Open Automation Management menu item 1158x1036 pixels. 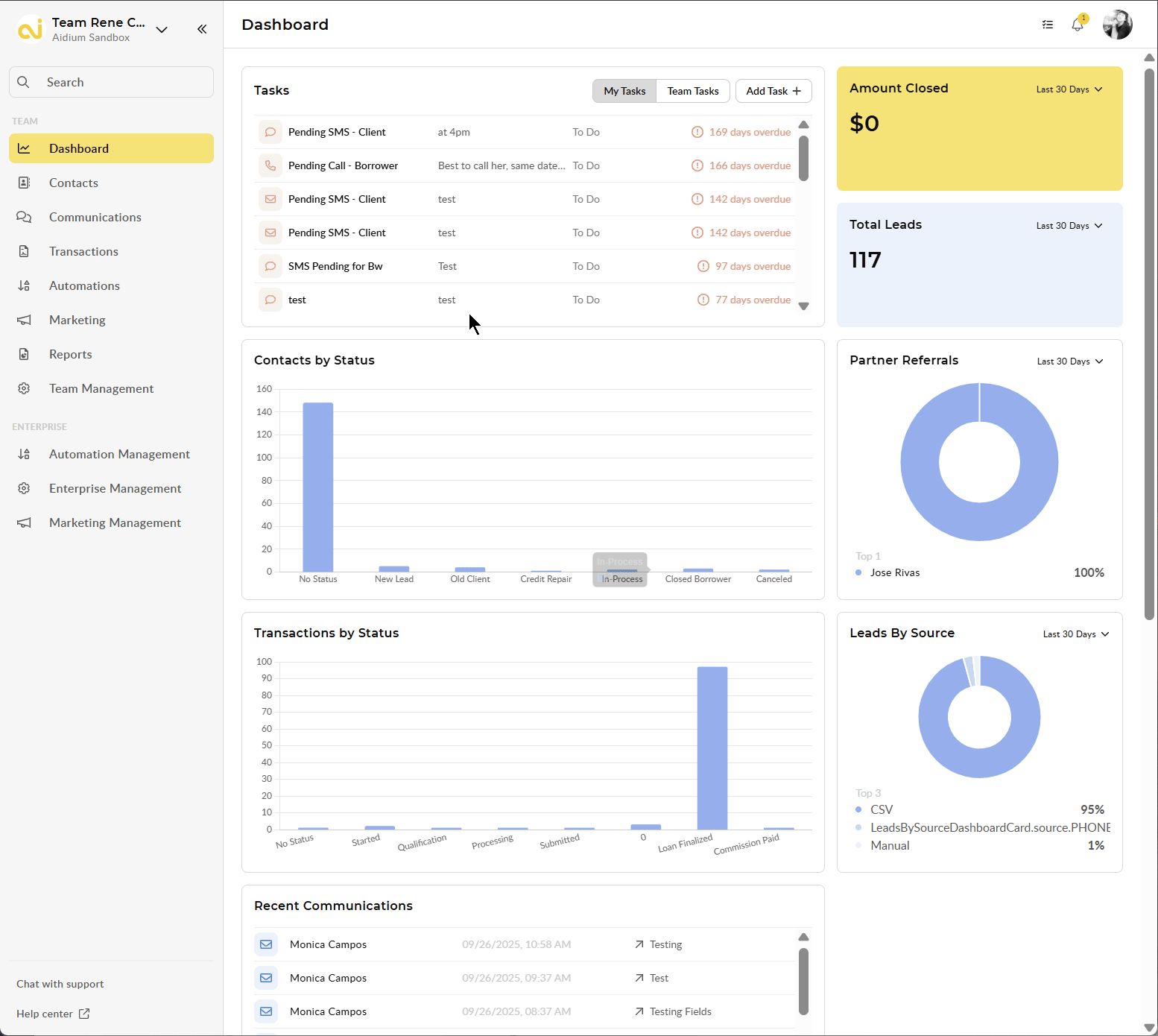pos(119,454)
